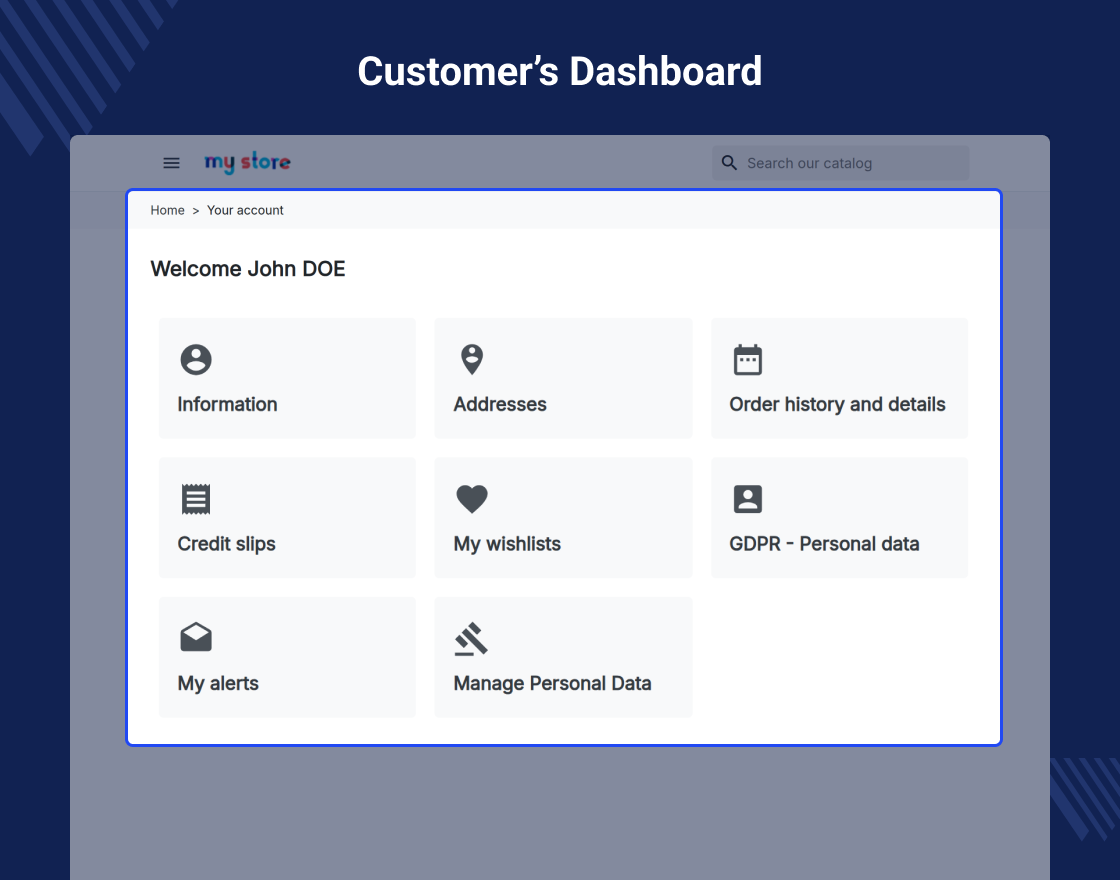
Task: Open the My wishlists label
Action: pyautogui.click(x=507, y=544)
